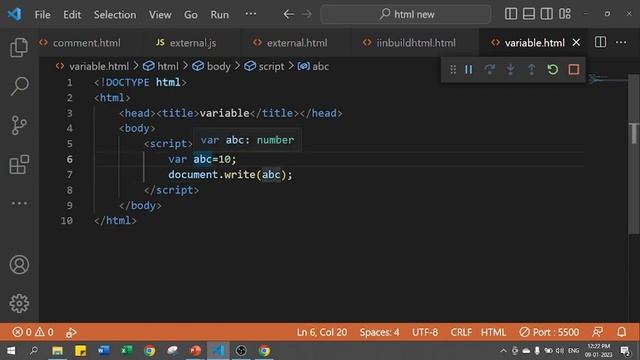The width and height of the screenshot is (640, 360).
Task: Click Live Server 'Port : 5500'
Action: tap(549, 332)
